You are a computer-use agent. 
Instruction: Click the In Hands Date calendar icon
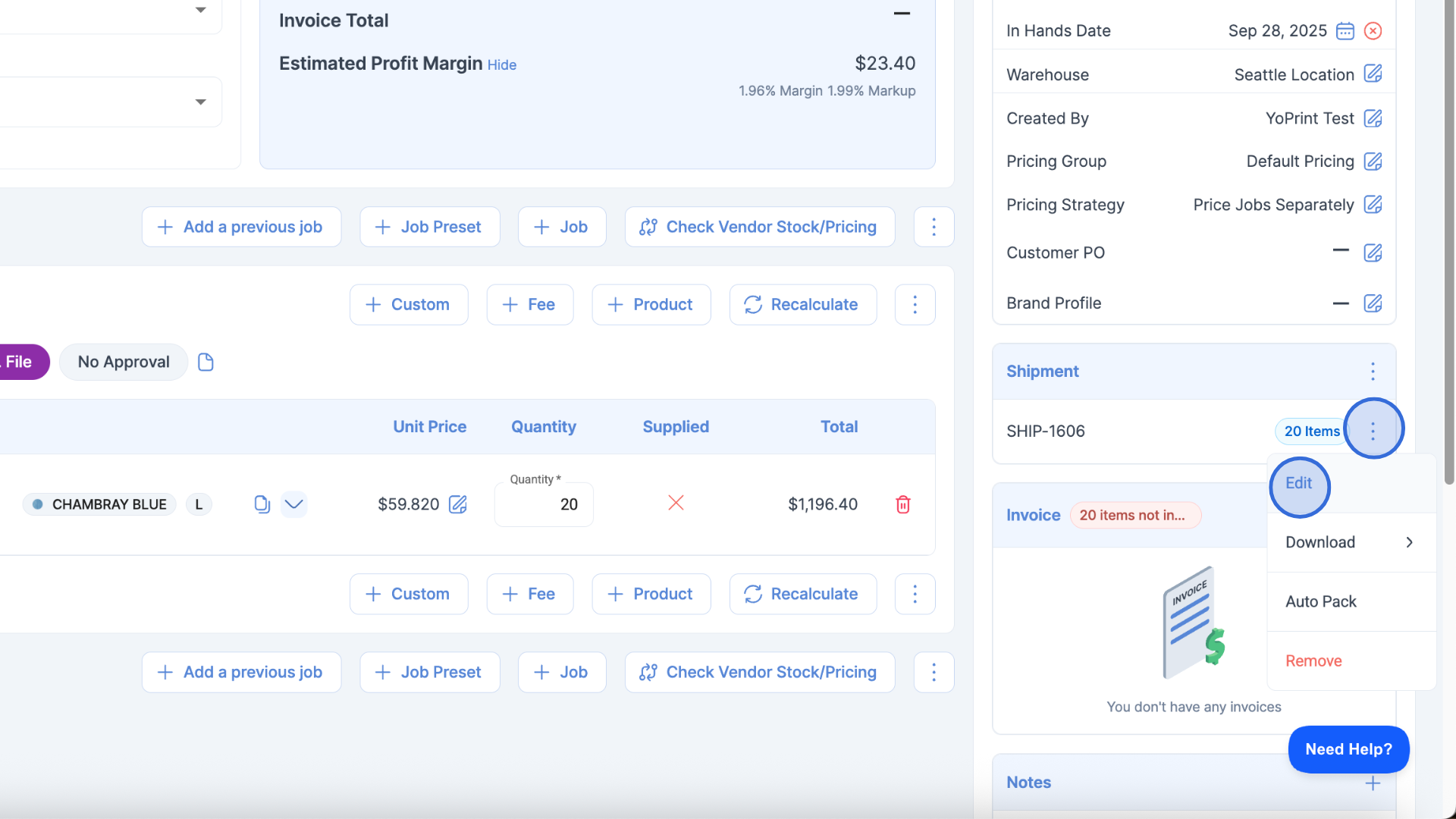pyautogui.click(x=1345, y=31)
